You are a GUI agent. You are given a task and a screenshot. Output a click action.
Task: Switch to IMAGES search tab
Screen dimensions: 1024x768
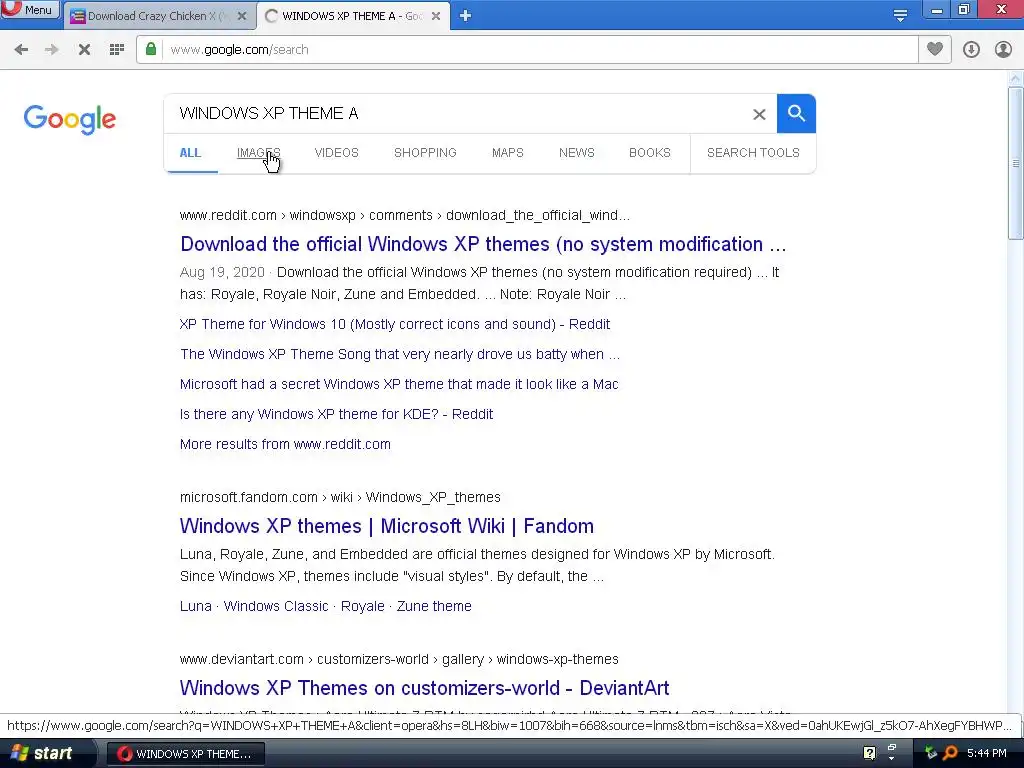[259, 153]
